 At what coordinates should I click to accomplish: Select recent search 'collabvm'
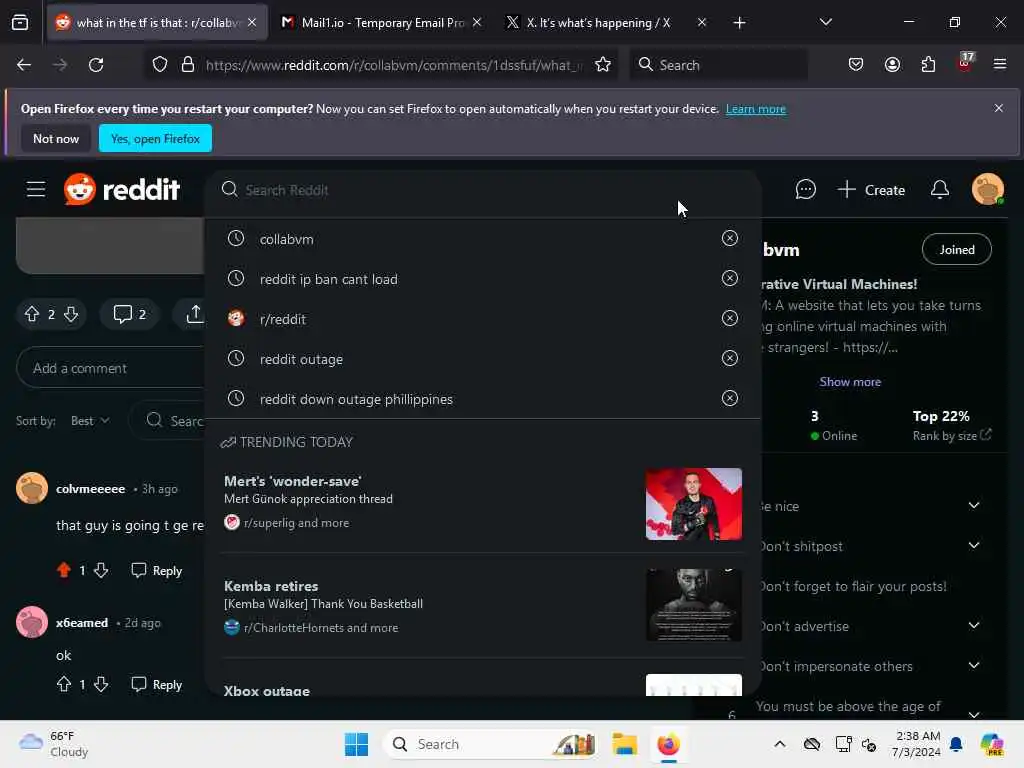tap(286, 239)
